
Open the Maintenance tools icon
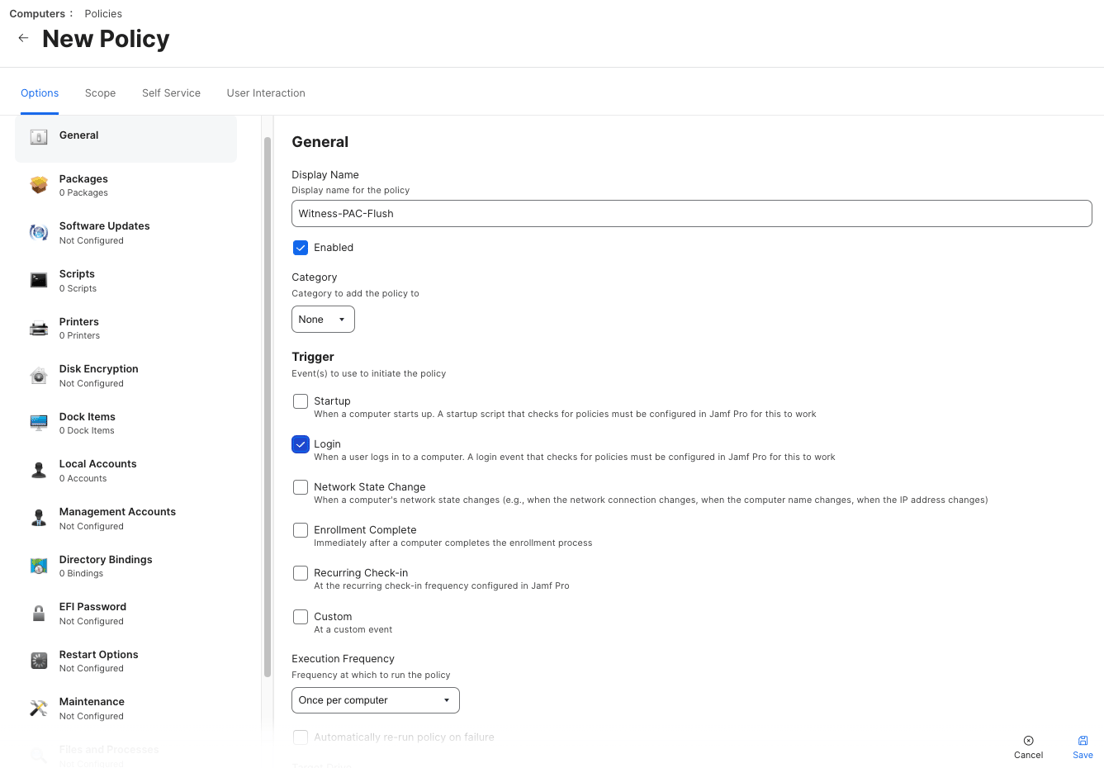[x=39, y=708]
